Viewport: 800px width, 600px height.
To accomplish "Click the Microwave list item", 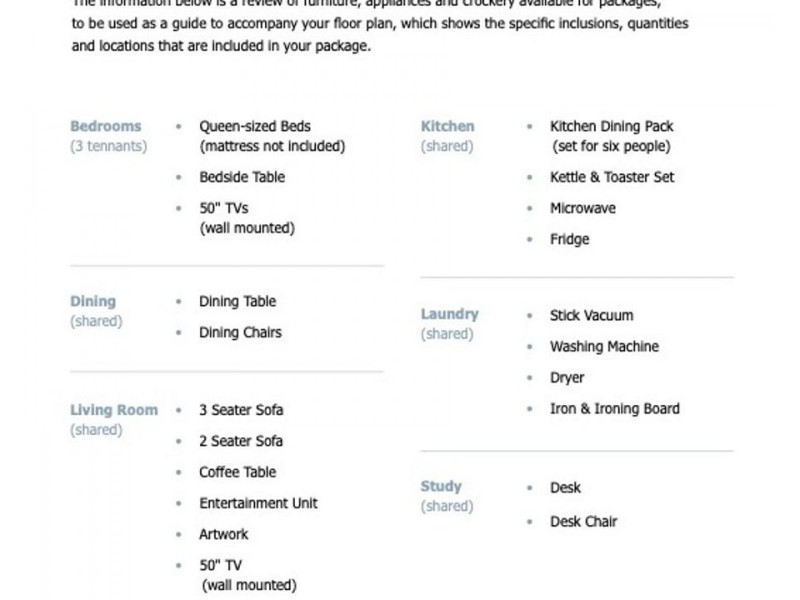I will 583,208.
